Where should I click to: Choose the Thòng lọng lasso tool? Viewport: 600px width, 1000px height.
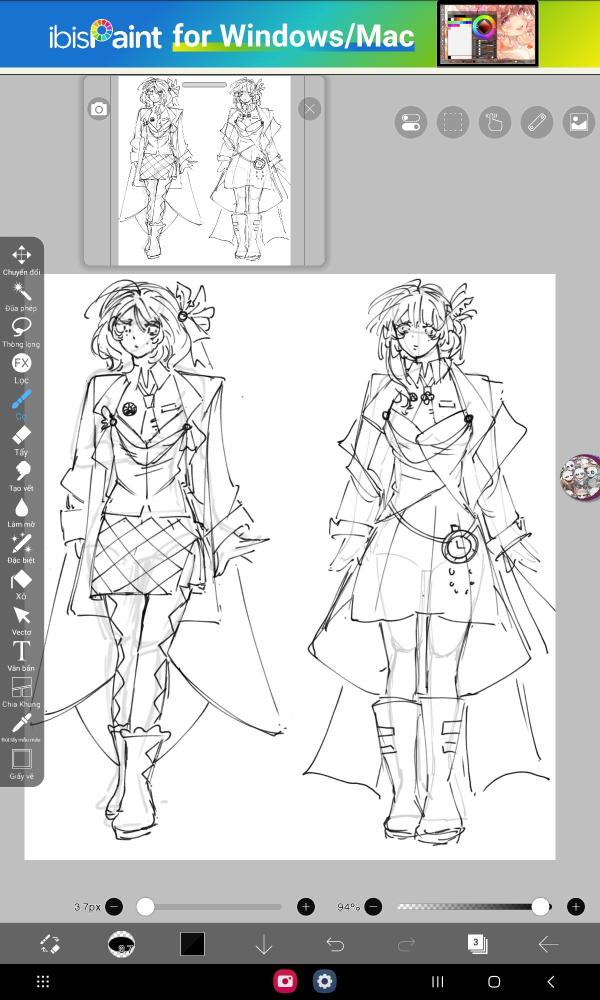(21, 329)
